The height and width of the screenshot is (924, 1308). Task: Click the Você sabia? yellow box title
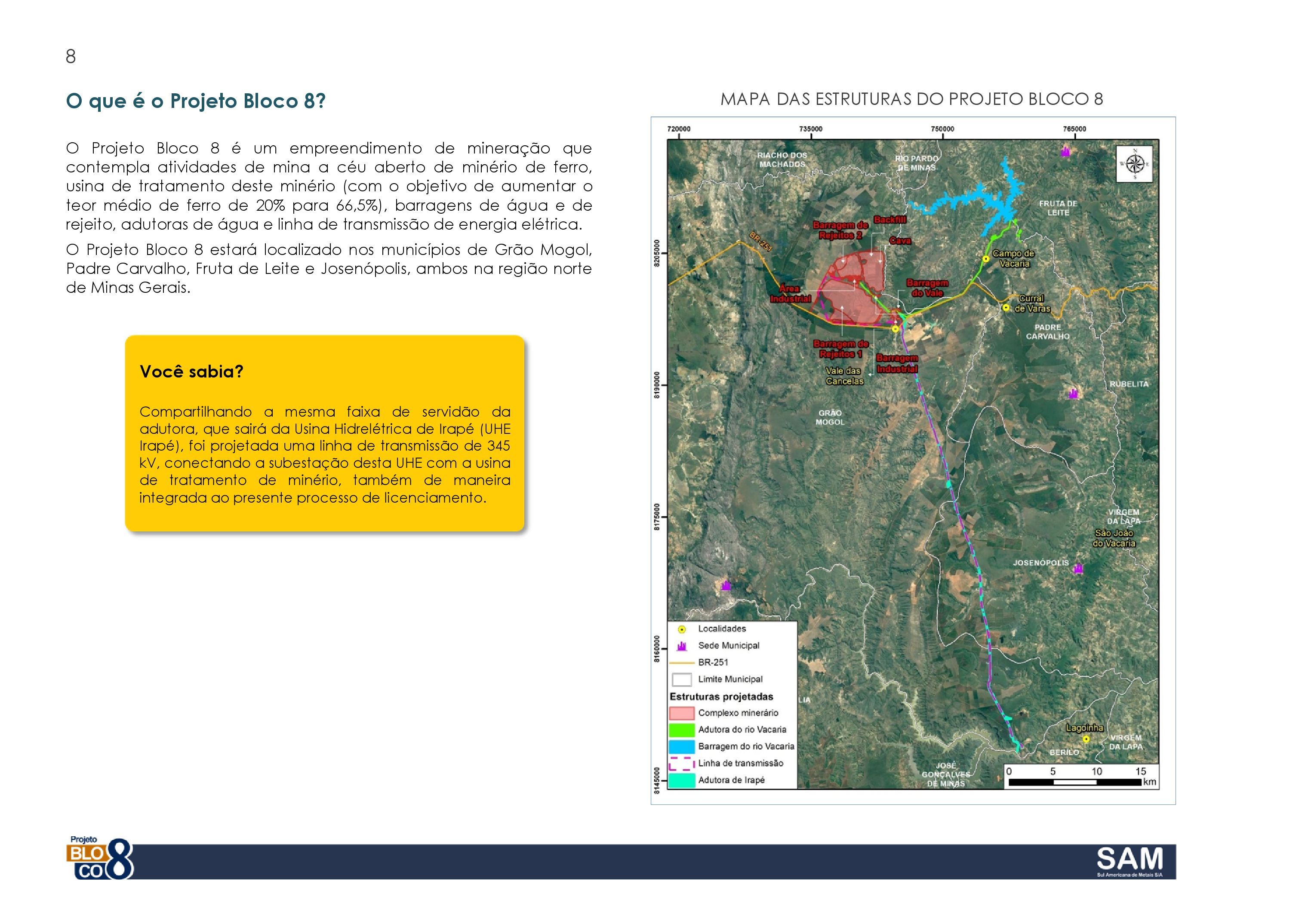[x=191, y=371]
